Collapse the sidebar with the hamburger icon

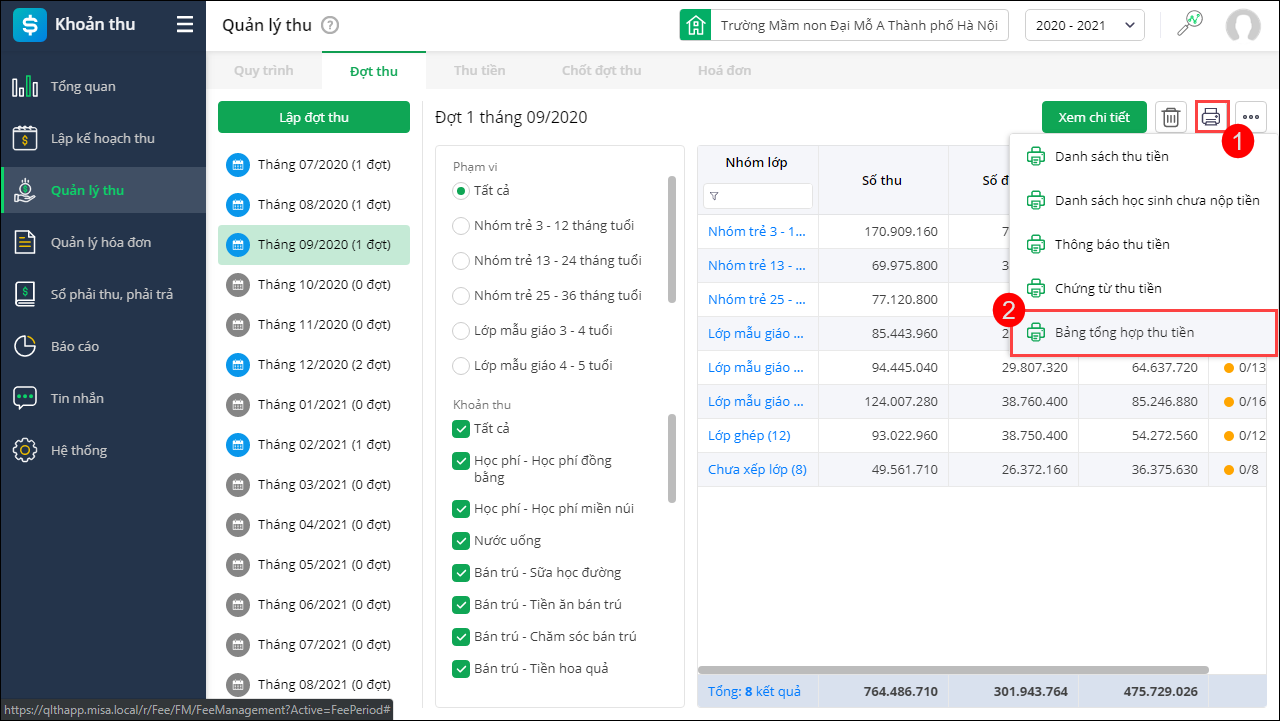[x=185, y=25]
